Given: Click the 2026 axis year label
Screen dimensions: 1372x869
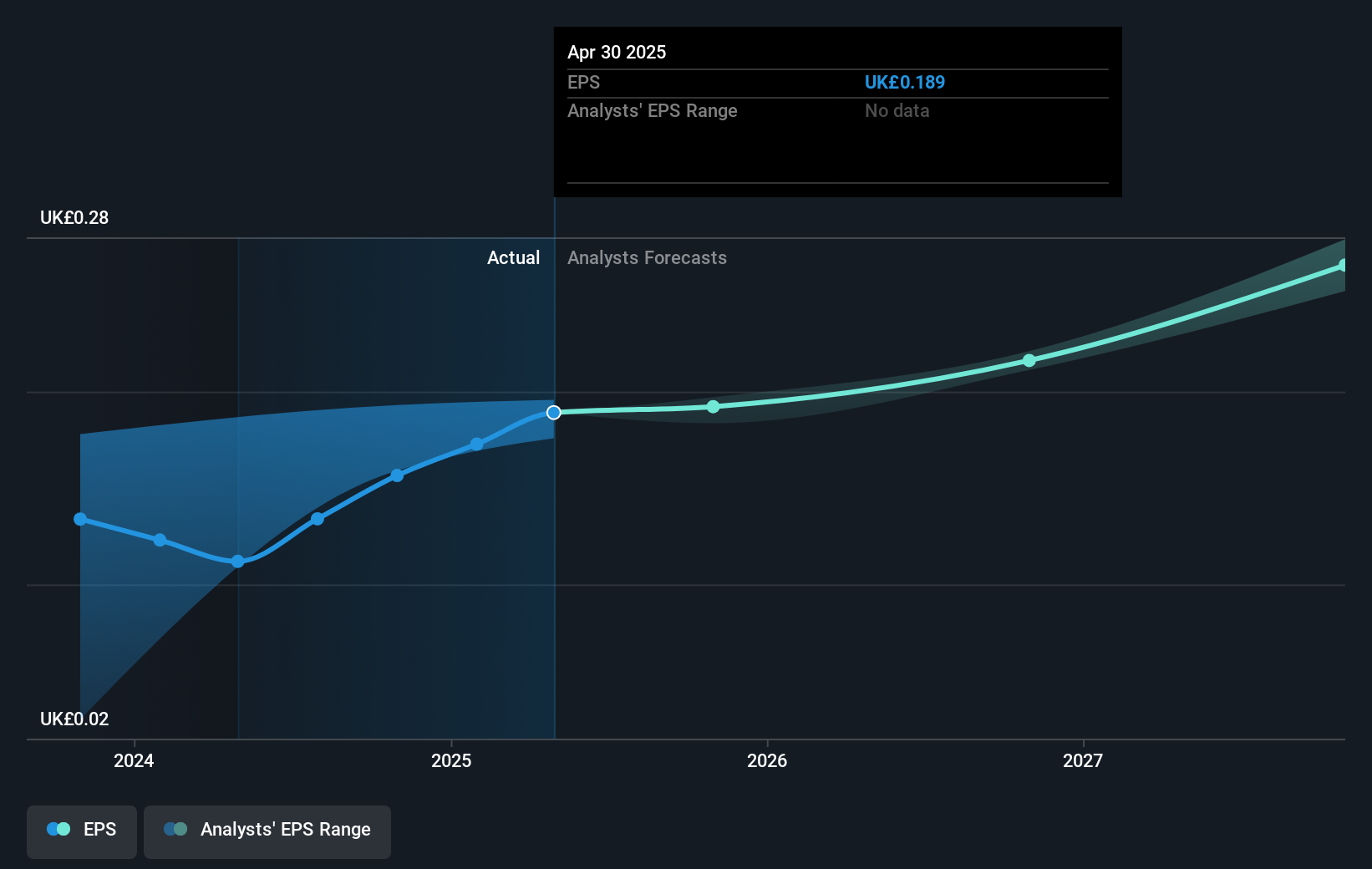Looking at the screenshot, I should (x=768, y=761).
